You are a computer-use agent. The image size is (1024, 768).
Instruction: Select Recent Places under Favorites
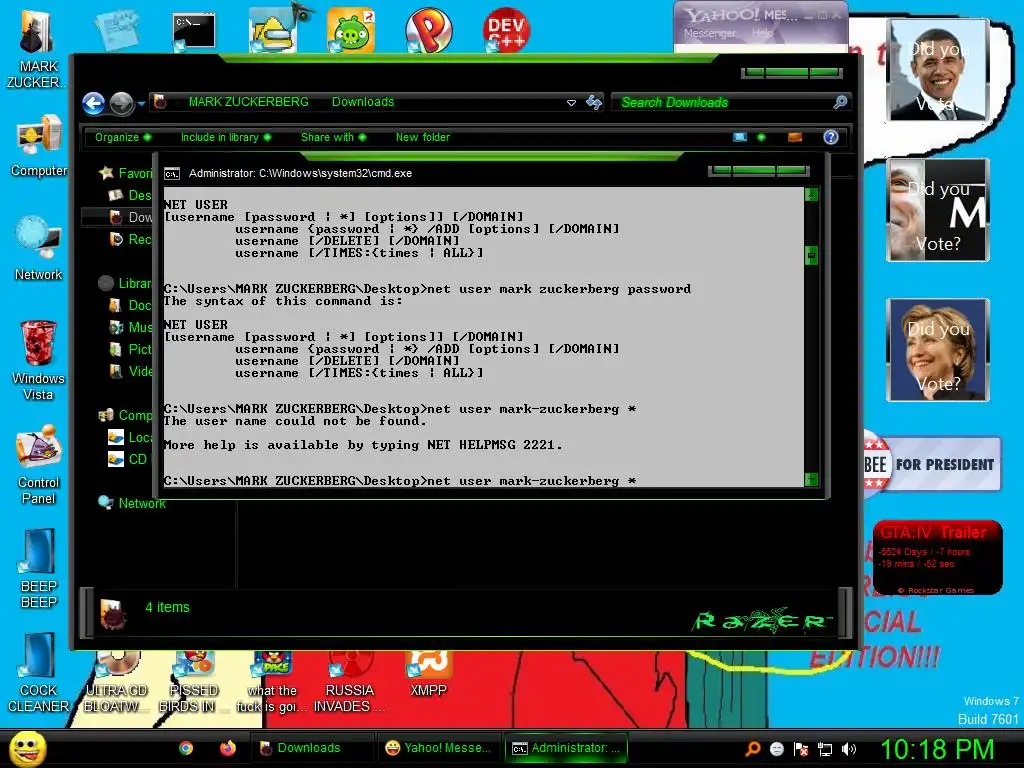pyautogui.click(x=131, y=240)
